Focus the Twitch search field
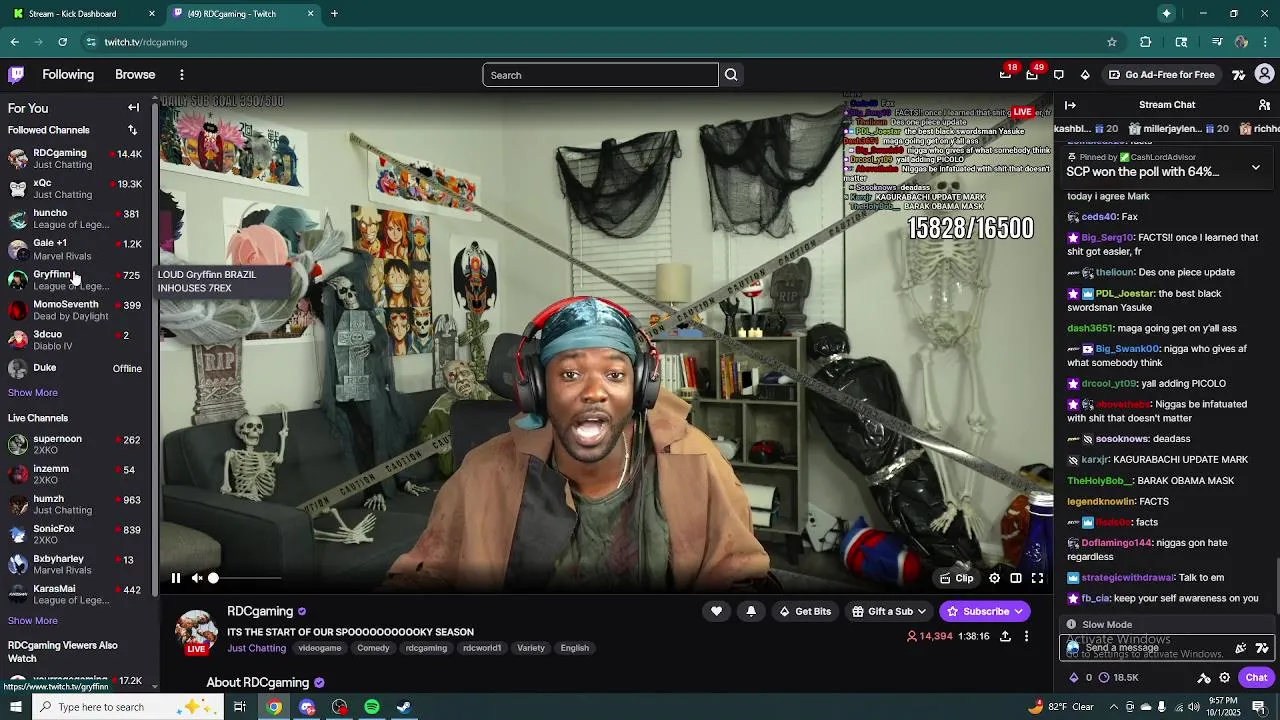Image resolution: width=1280 pixels, height=720 pixels. (600, 75)
